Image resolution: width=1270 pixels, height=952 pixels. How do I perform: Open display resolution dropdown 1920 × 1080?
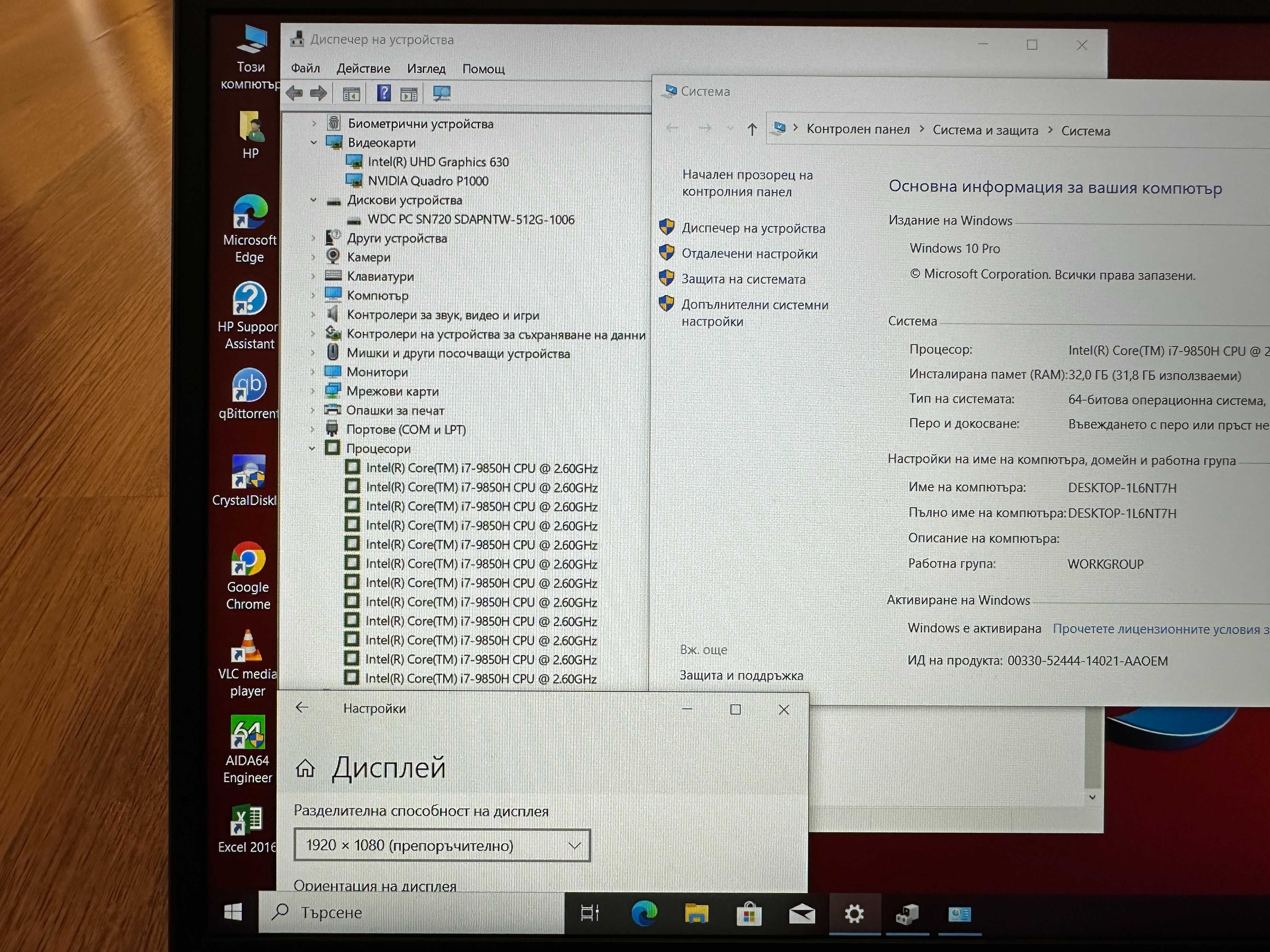click(x=442, y=845)
